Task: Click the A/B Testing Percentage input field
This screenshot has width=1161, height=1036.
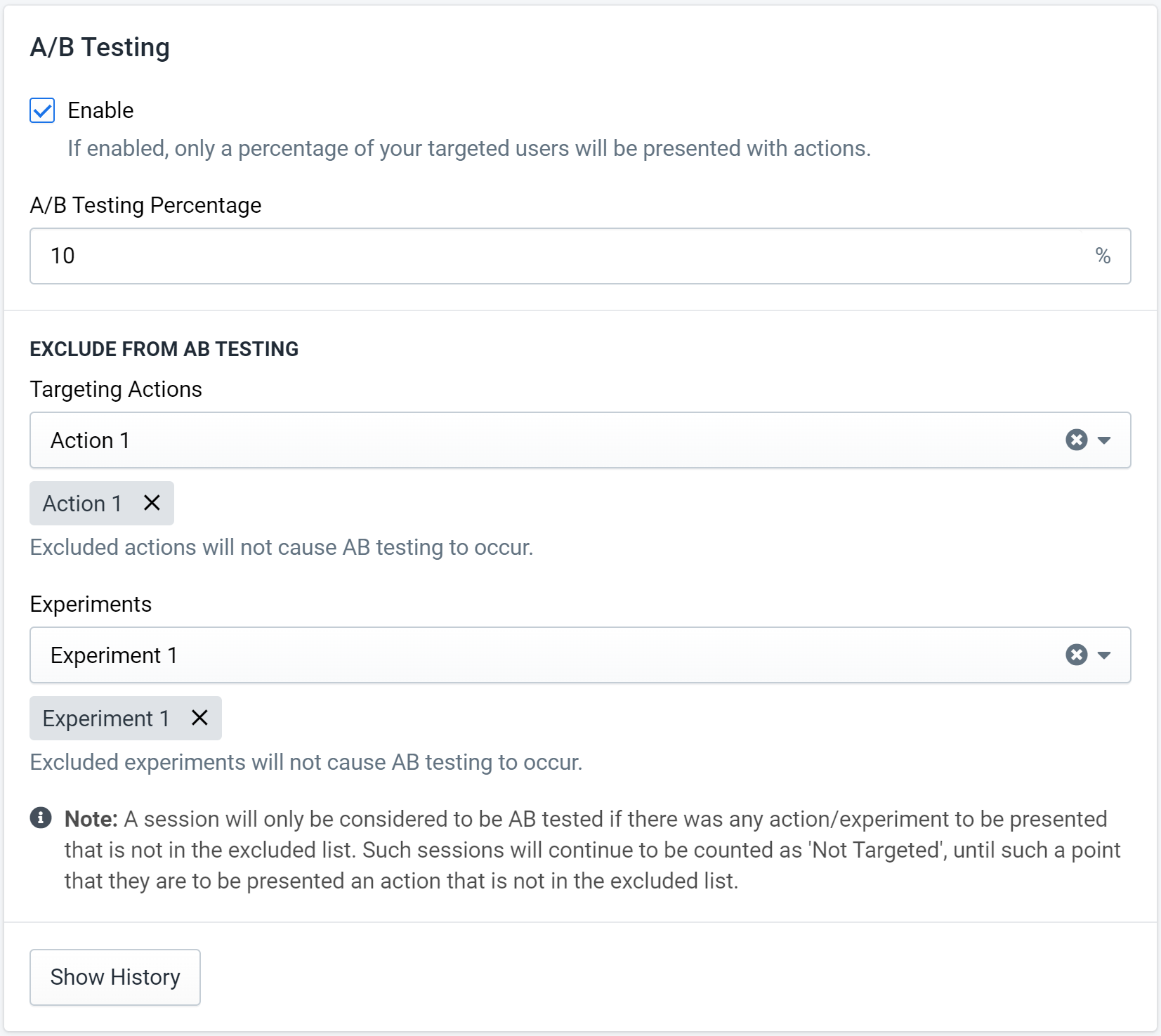Action: (580, 256)
